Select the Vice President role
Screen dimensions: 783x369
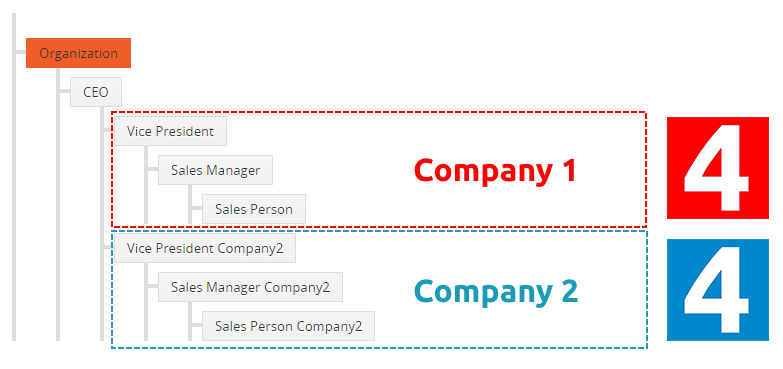(170, 131)
